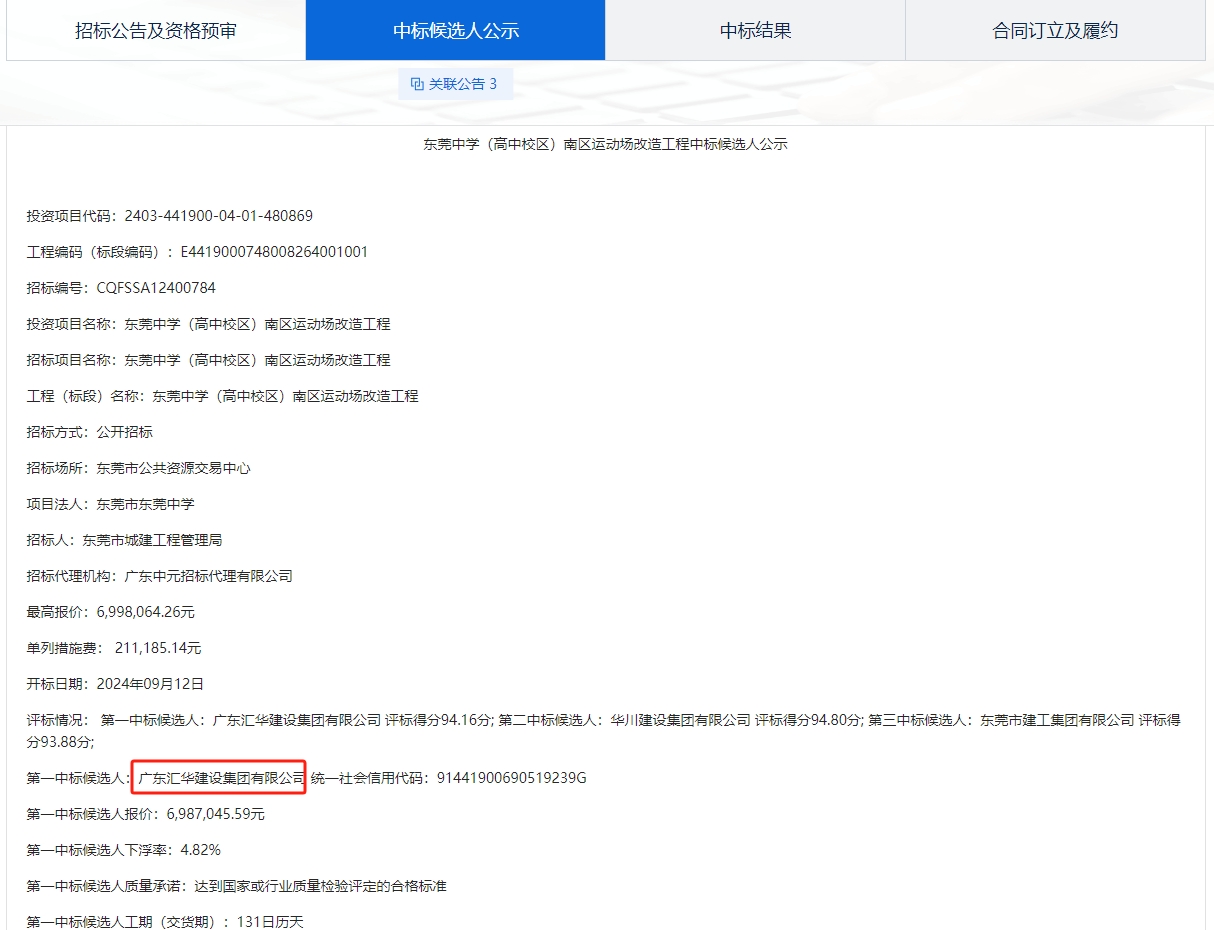Switch to the 中标结果 tab
The width and height of the screenshot is (1214, 930).
755,30
